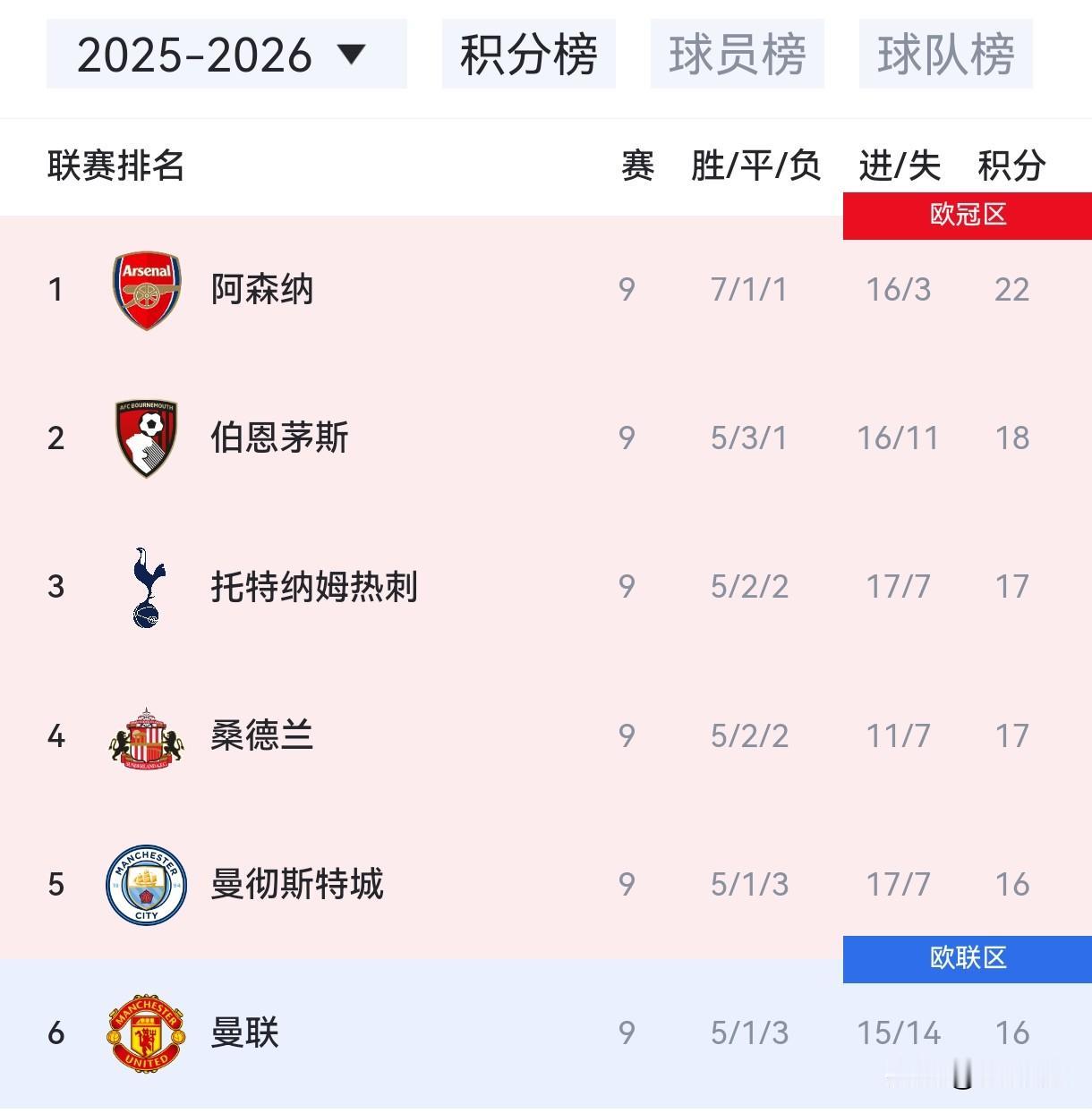Switch to the 球队榜 tab
The width and height of the screenshot is (1092, 1113).
coord(946,55)
